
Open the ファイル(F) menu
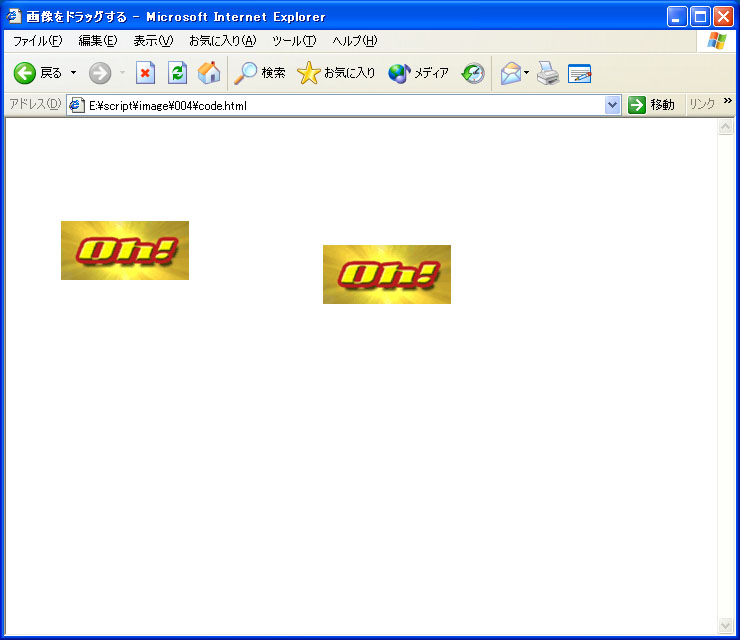(37, 41)
